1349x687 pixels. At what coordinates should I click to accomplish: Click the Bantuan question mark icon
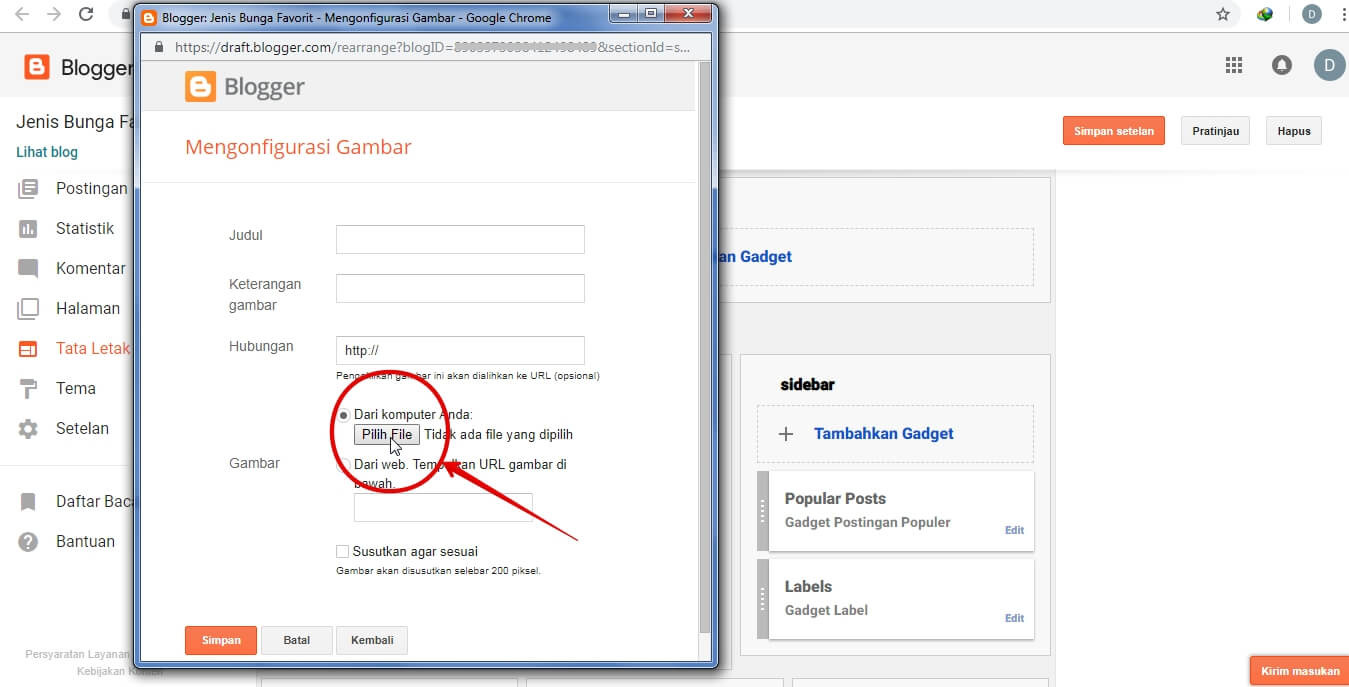tap(28, 541)
